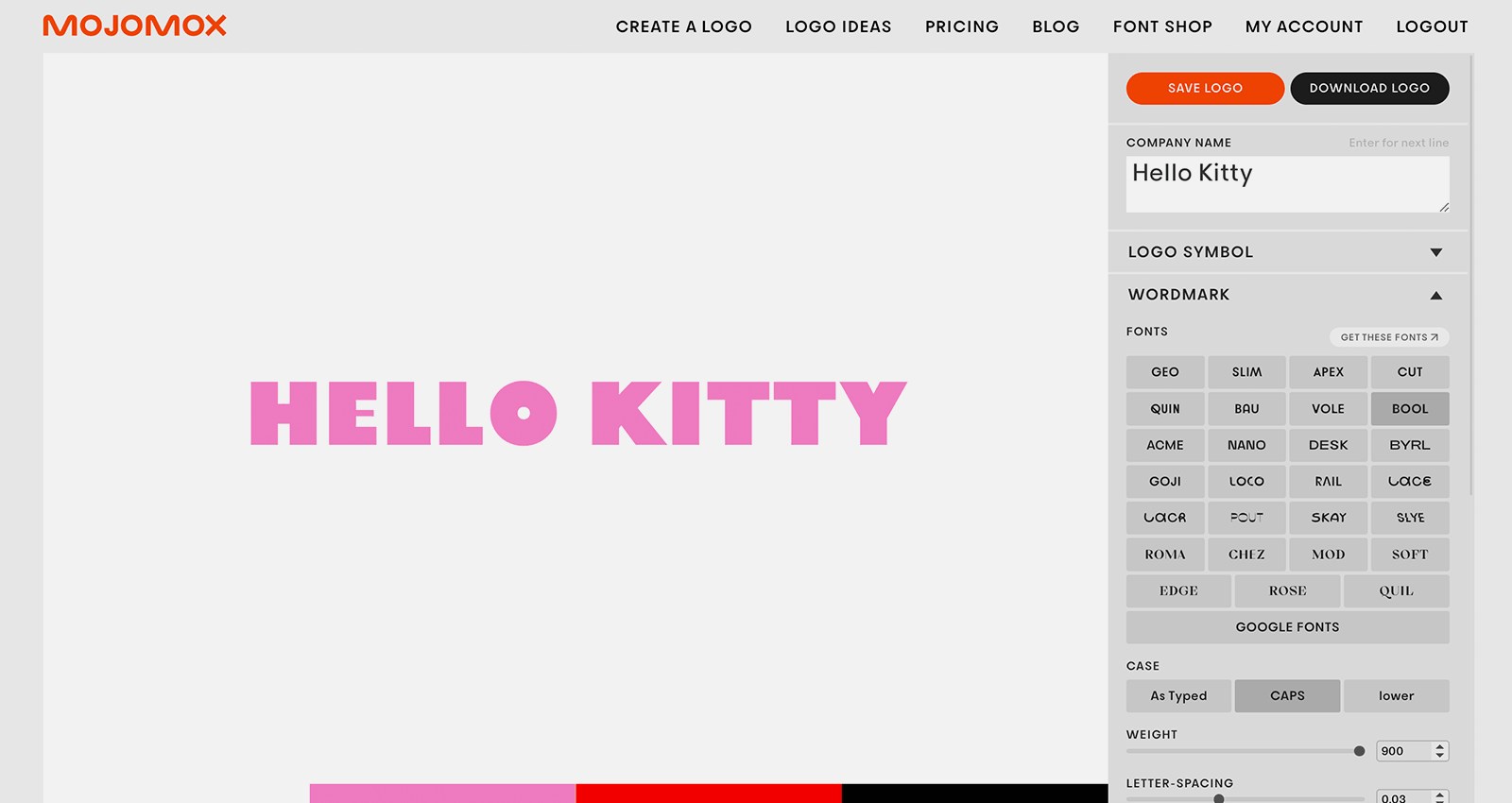Choose the RAIL font option
Image resolution: width=1512 pixels, height=803 pixels.
coord(1328,482)
